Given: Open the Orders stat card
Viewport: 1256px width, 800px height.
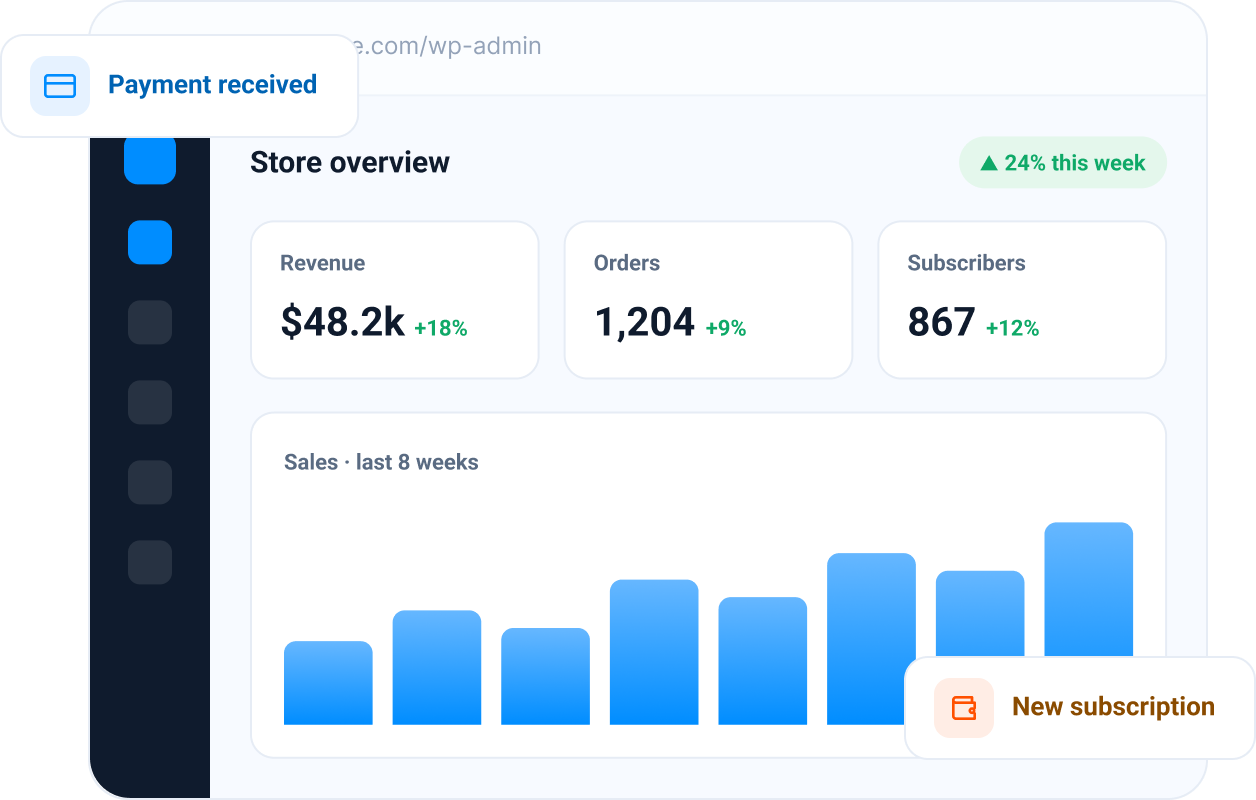Looking at the screenshot, I should click(x=708, y=300).
